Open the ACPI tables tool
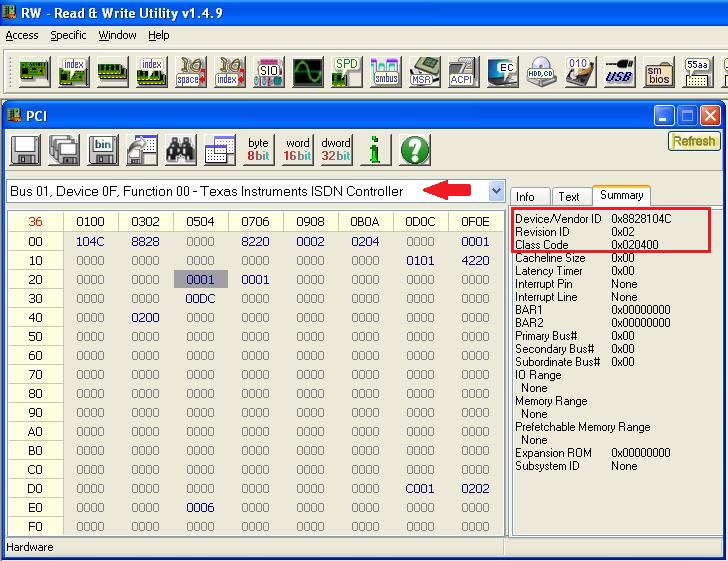The height and width of the screenshot is (561, 728). point(463,72)
